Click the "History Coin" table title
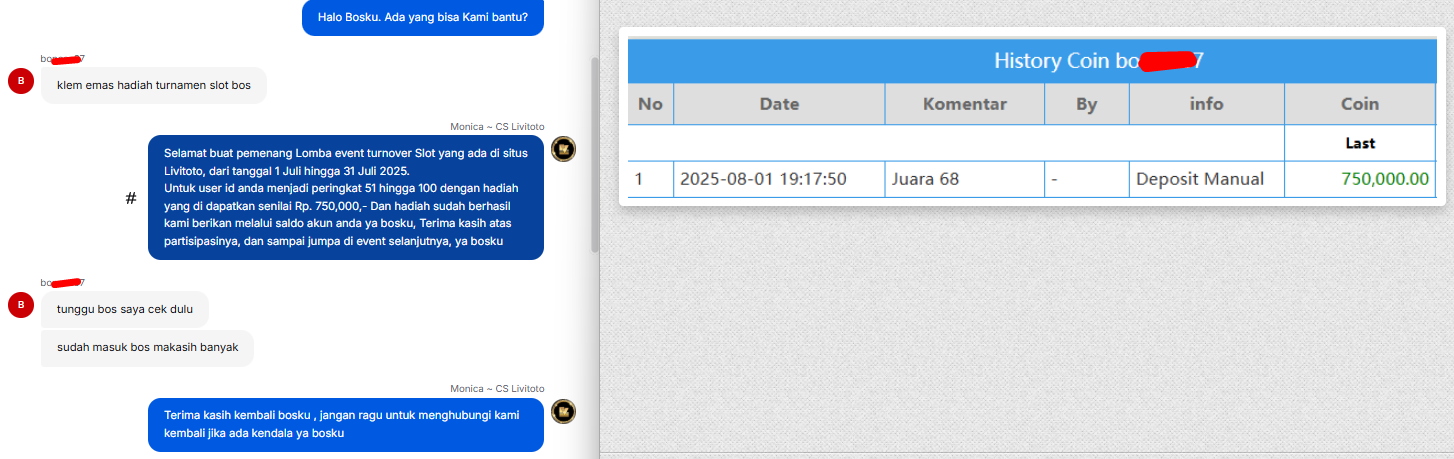This screenshot has height=459, width=1454. [1098, 61]
